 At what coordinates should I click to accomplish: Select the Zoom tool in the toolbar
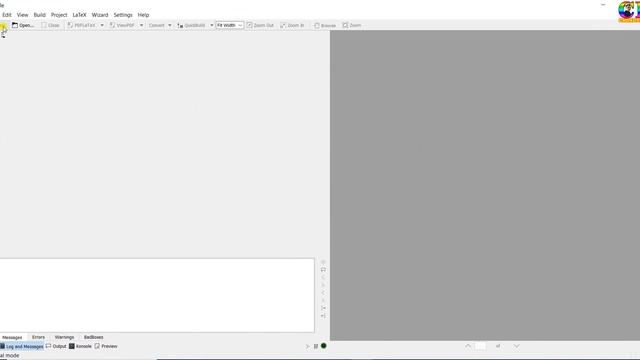click(352, 25)
